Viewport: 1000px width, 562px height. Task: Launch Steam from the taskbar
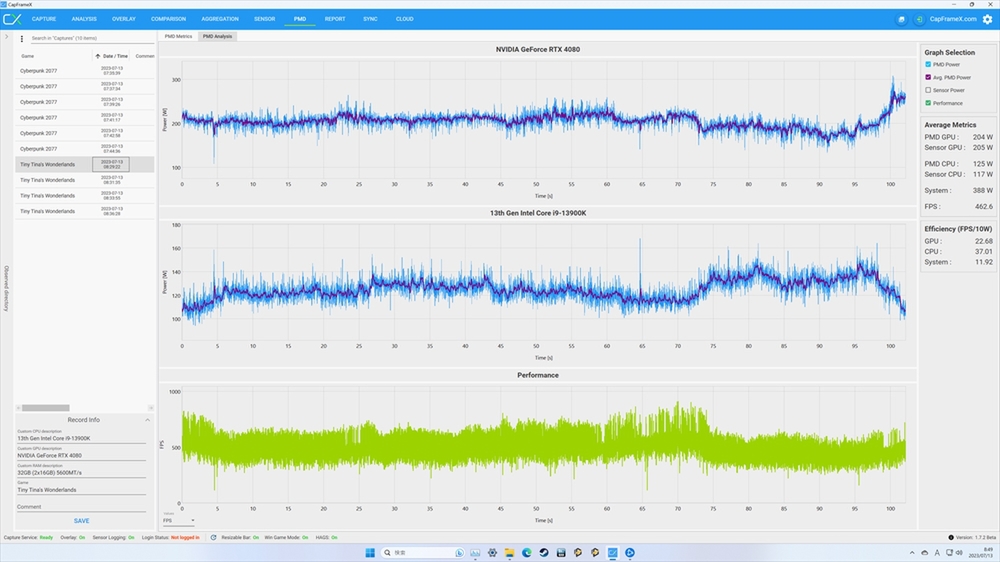point(543,553)
